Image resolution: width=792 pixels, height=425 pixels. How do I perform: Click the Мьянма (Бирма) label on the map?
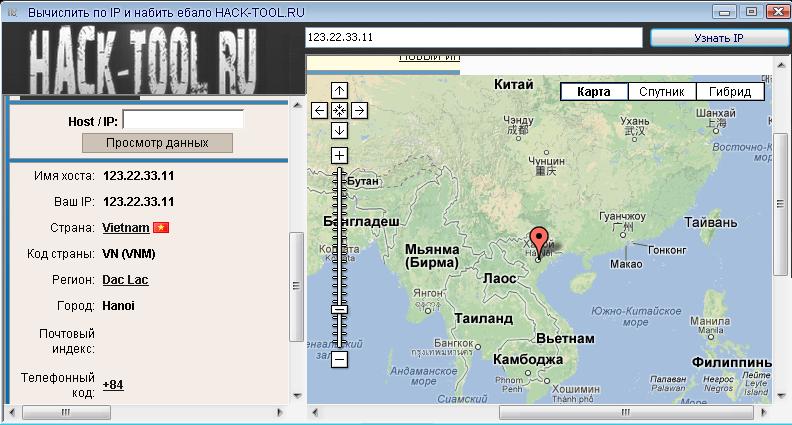432,256
